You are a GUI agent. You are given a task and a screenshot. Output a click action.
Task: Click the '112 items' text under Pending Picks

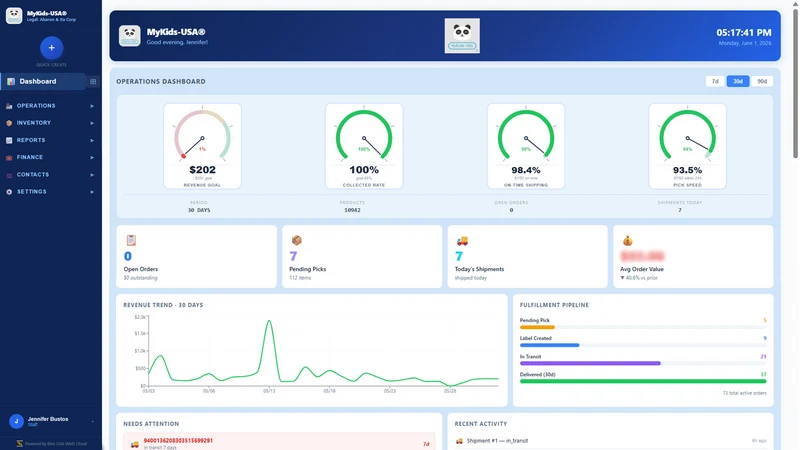[x=300, y=278]
